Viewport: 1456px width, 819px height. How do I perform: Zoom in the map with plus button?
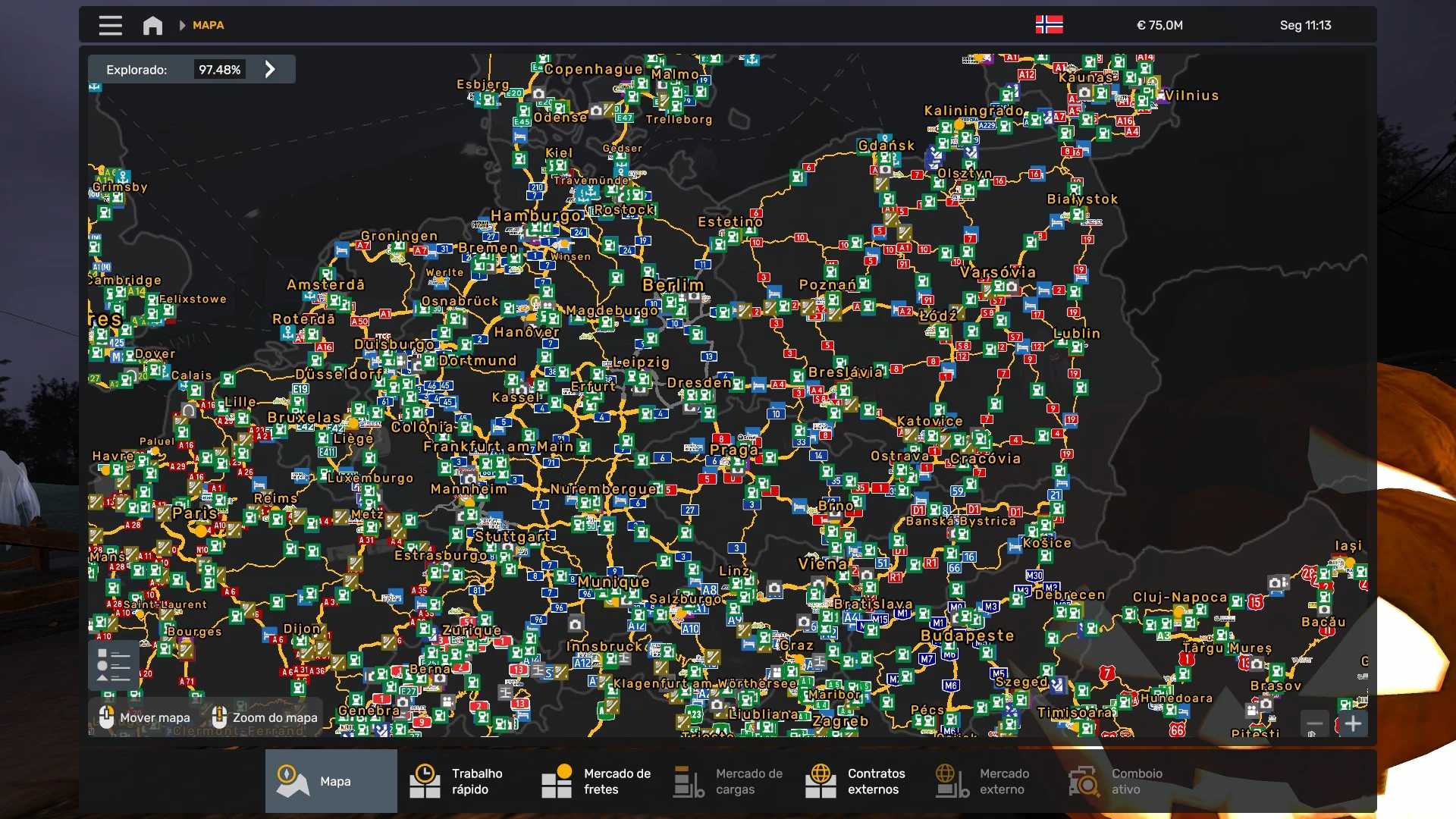[1354, 723]
